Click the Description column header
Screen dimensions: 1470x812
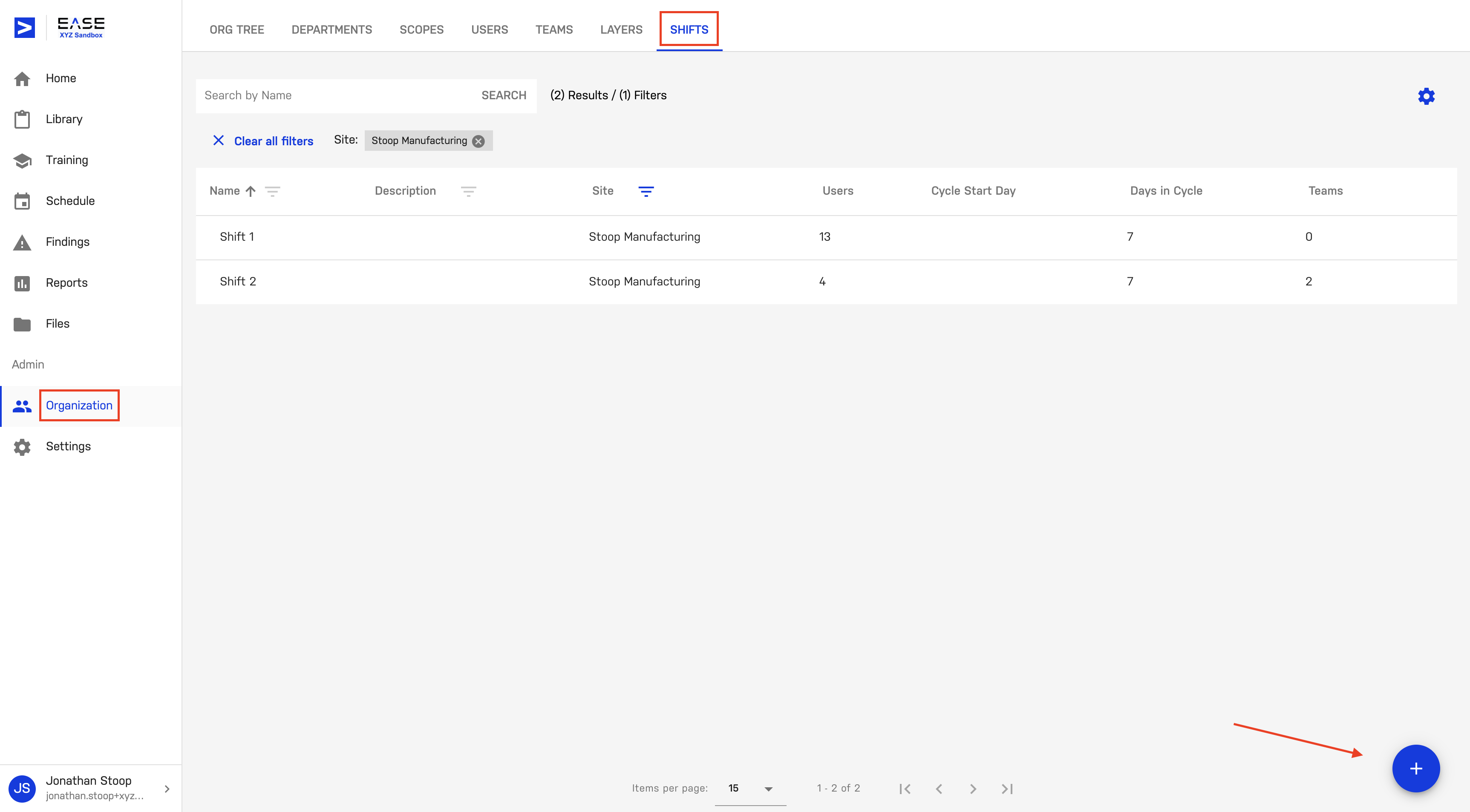coord(405,190)
